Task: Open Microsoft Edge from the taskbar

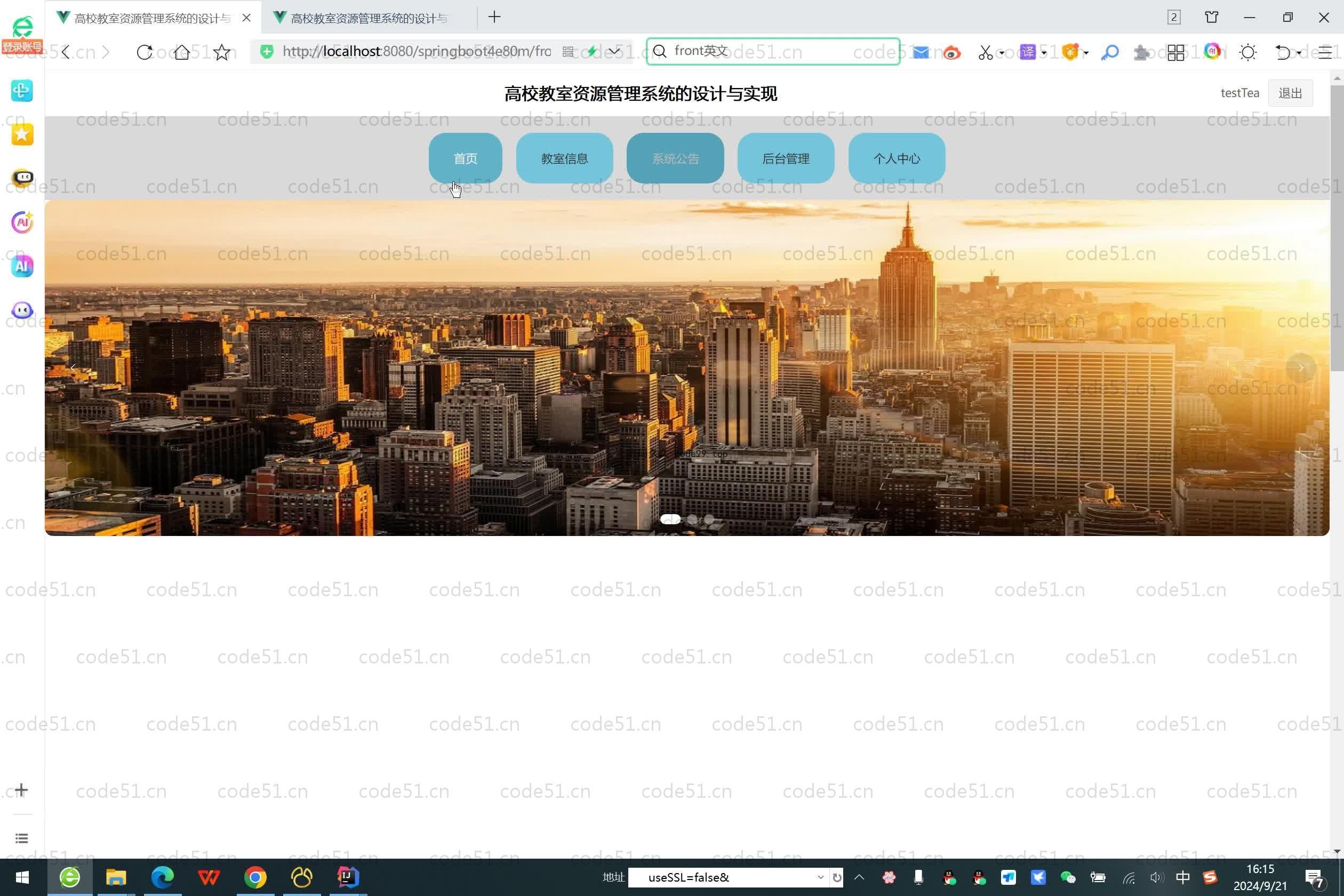Action: (x=162, y=877)
